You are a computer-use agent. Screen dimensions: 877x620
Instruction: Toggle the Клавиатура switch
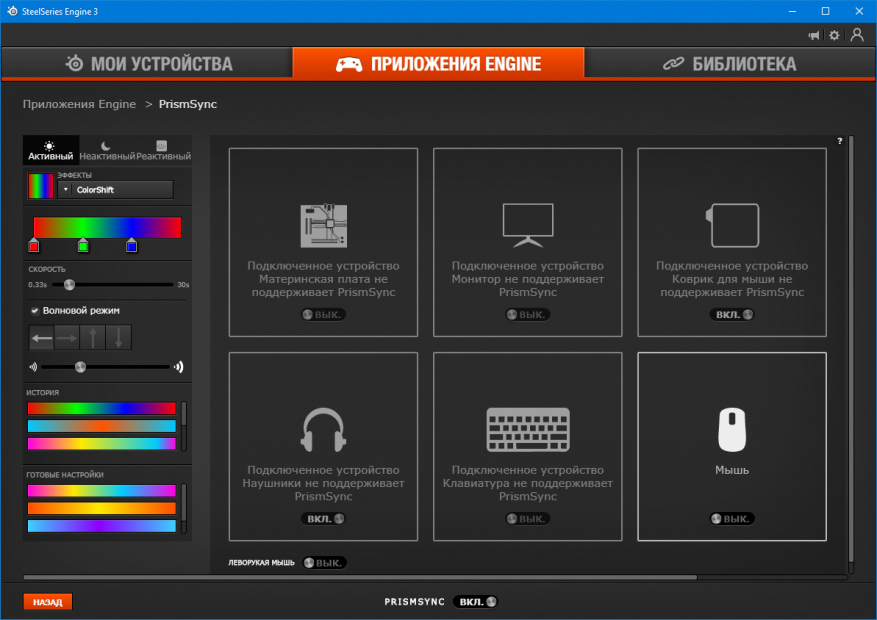click(x=527, y=519)
